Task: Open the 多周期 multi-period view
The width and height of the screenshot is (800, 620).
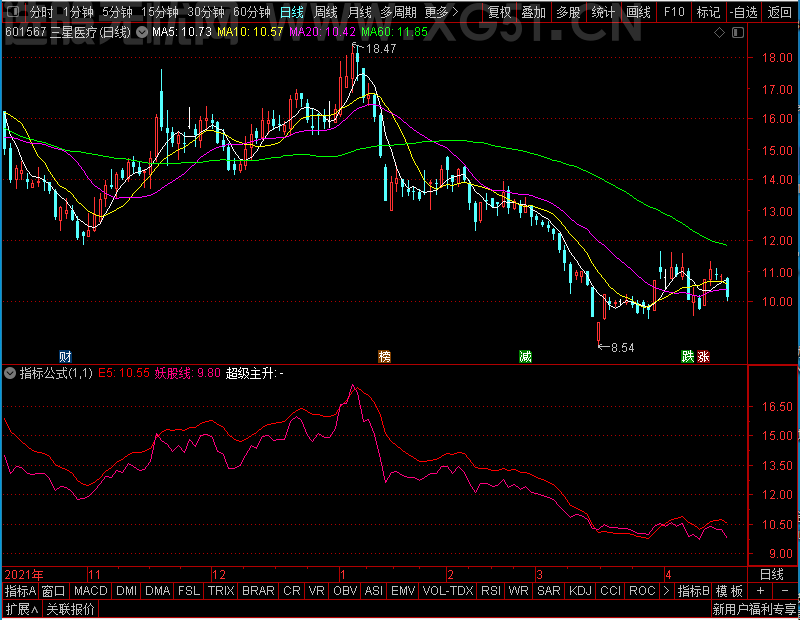Action: coord(398,12)
